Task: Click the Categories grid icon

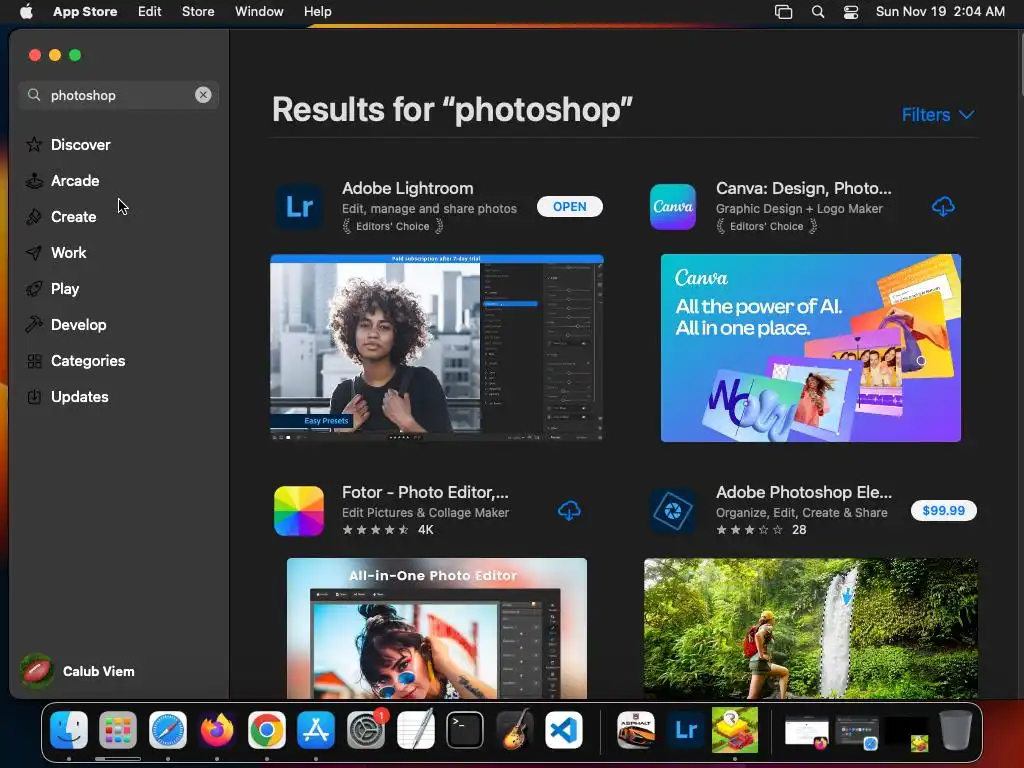Action: (34, 360)
